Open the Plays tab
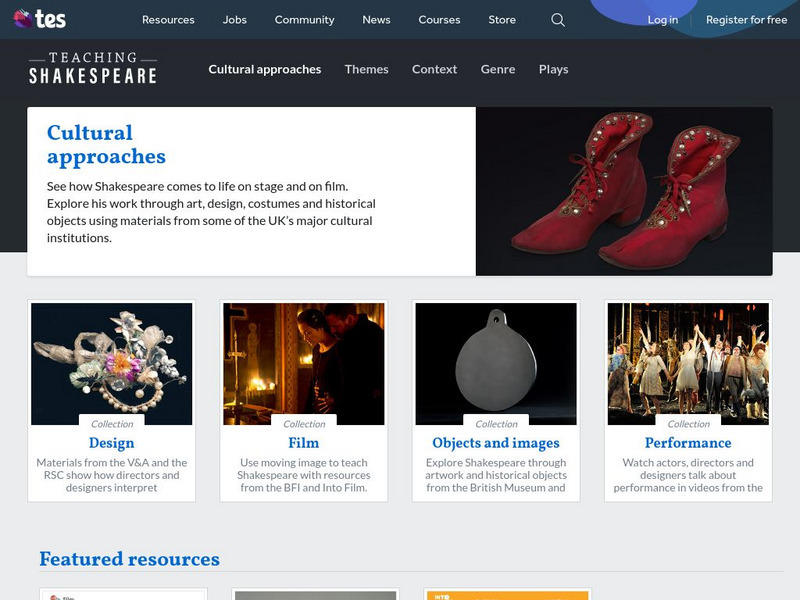 click(554, 69)
